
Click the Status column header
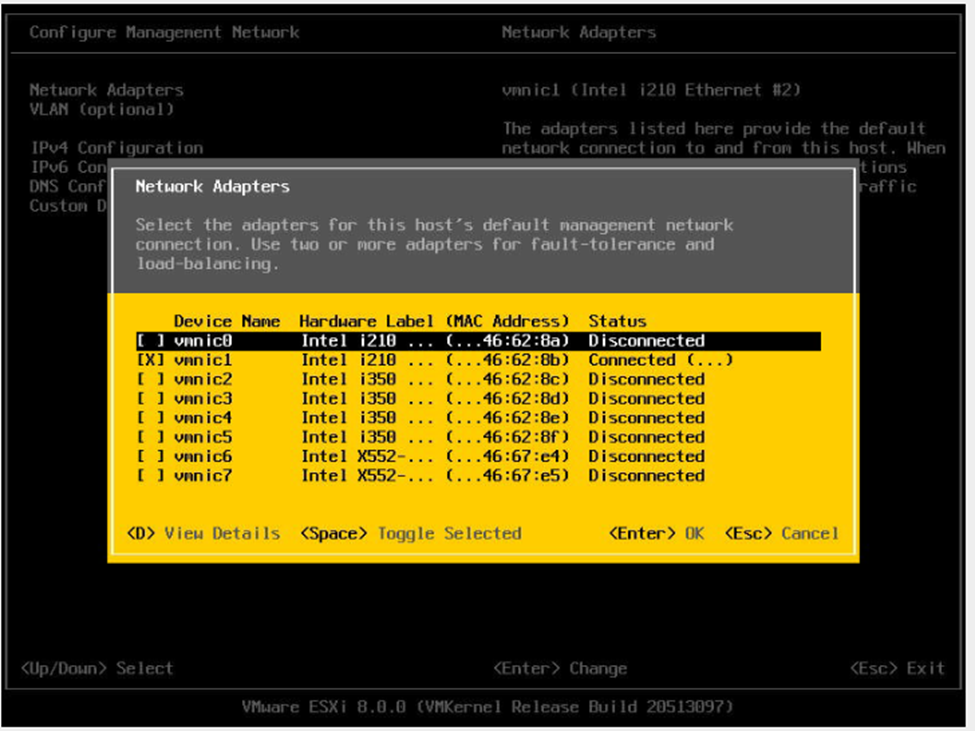[x=617, y=321]
